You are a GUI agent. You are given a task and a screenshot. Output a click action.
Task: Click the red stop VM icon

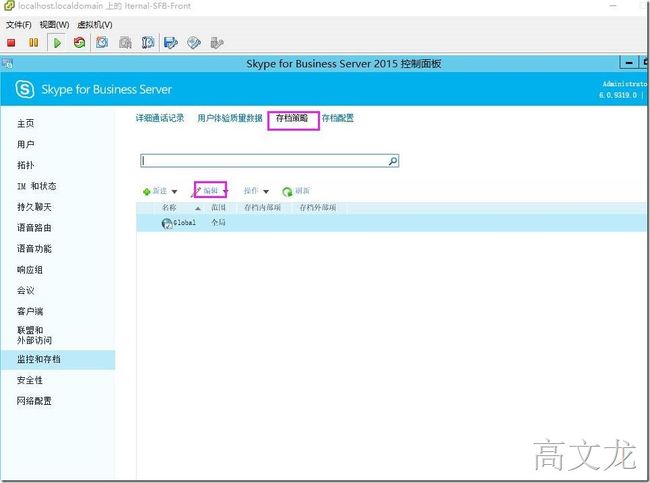pos(11,43)
